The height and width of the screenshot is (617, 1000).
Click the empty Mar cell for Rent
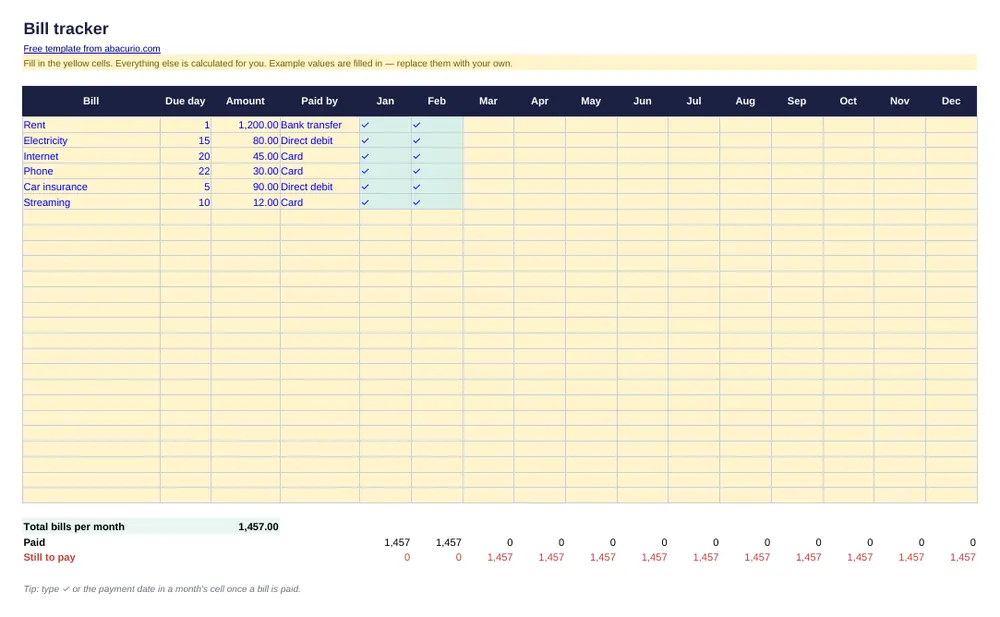(489, 125)
